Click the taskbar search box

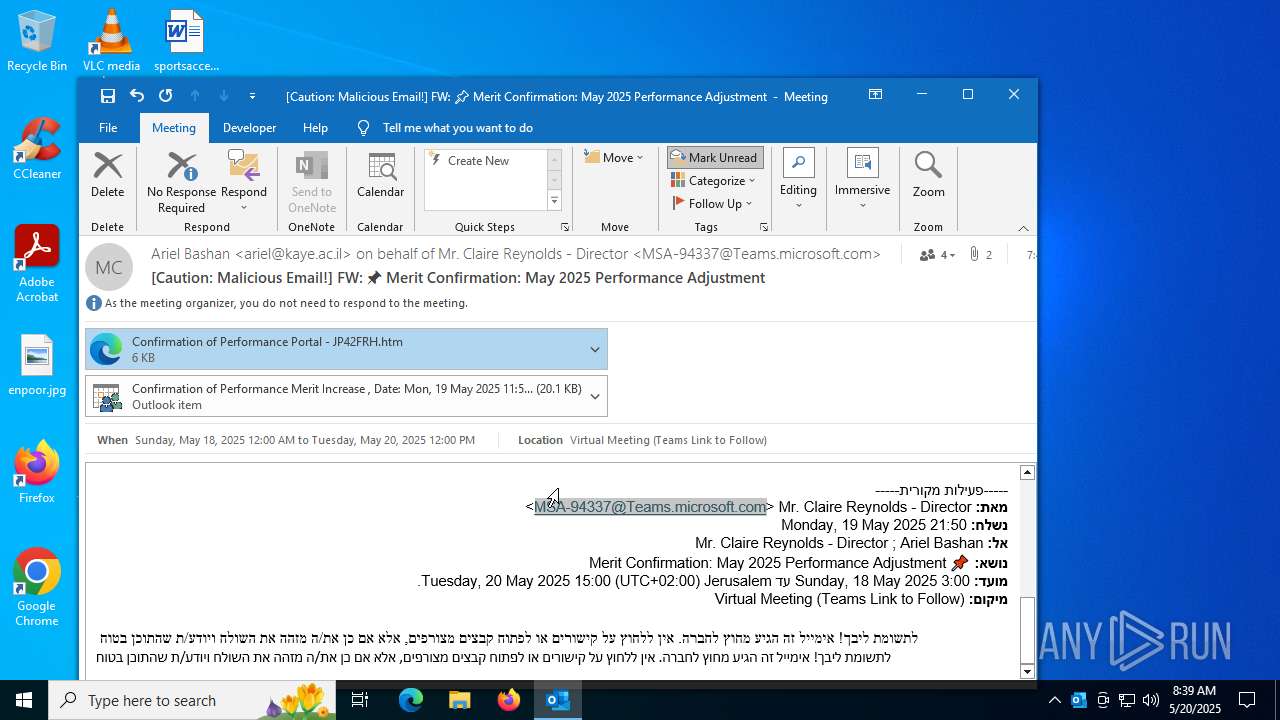coord(192,700)
